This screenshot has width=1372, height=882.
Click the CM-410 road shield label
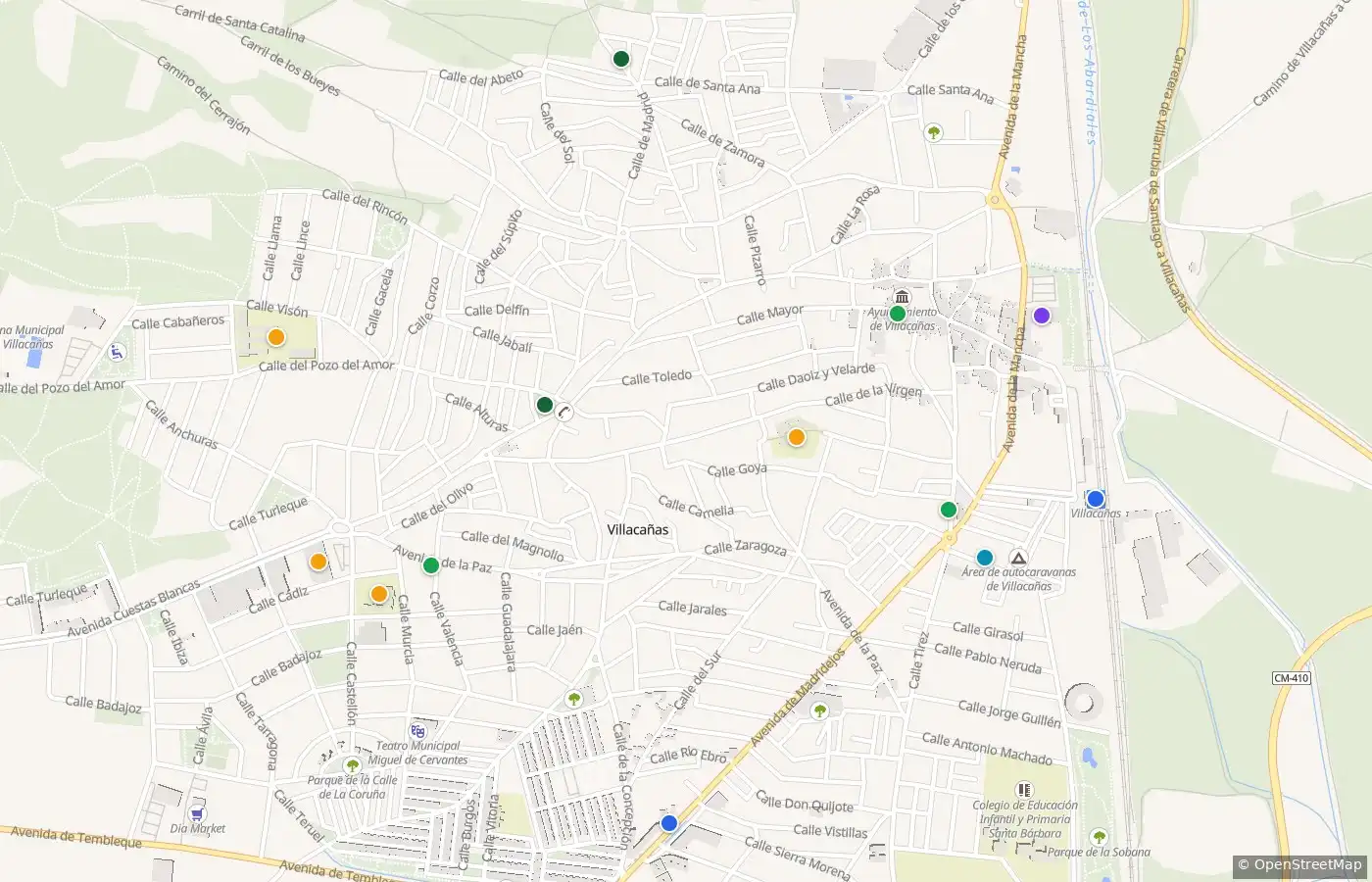coord(1291,678)
